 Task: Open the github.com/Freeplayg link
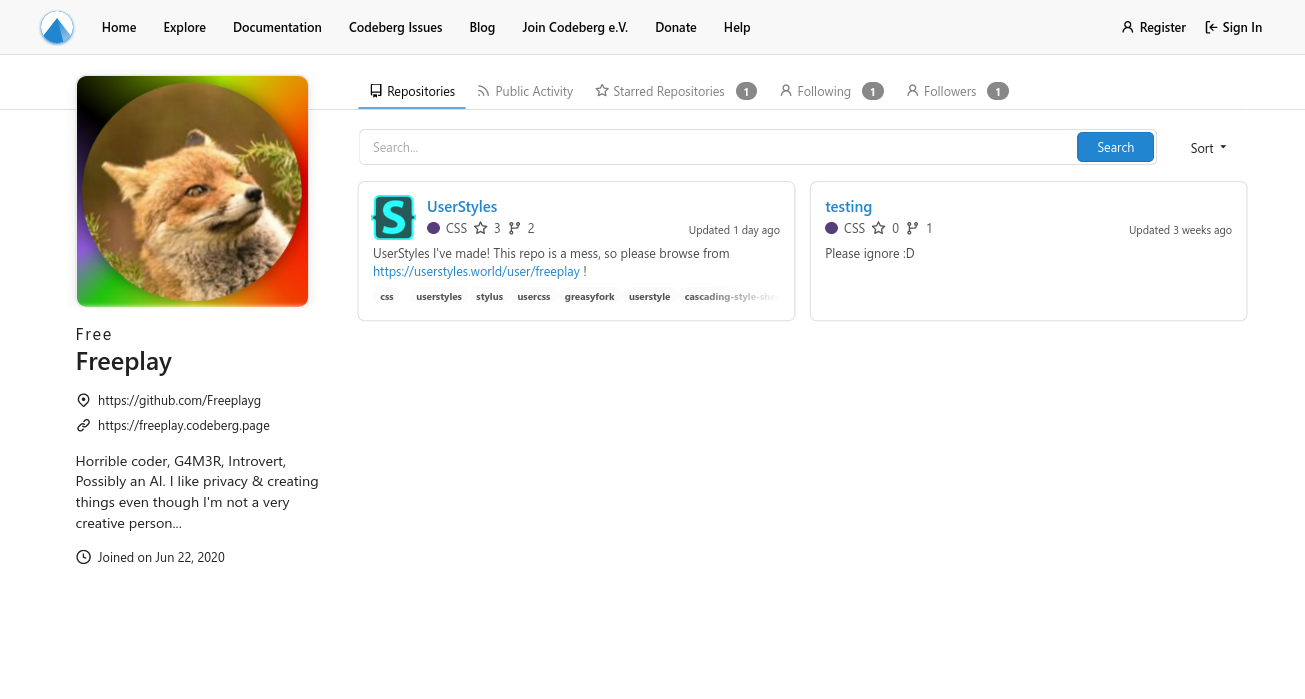180,400
